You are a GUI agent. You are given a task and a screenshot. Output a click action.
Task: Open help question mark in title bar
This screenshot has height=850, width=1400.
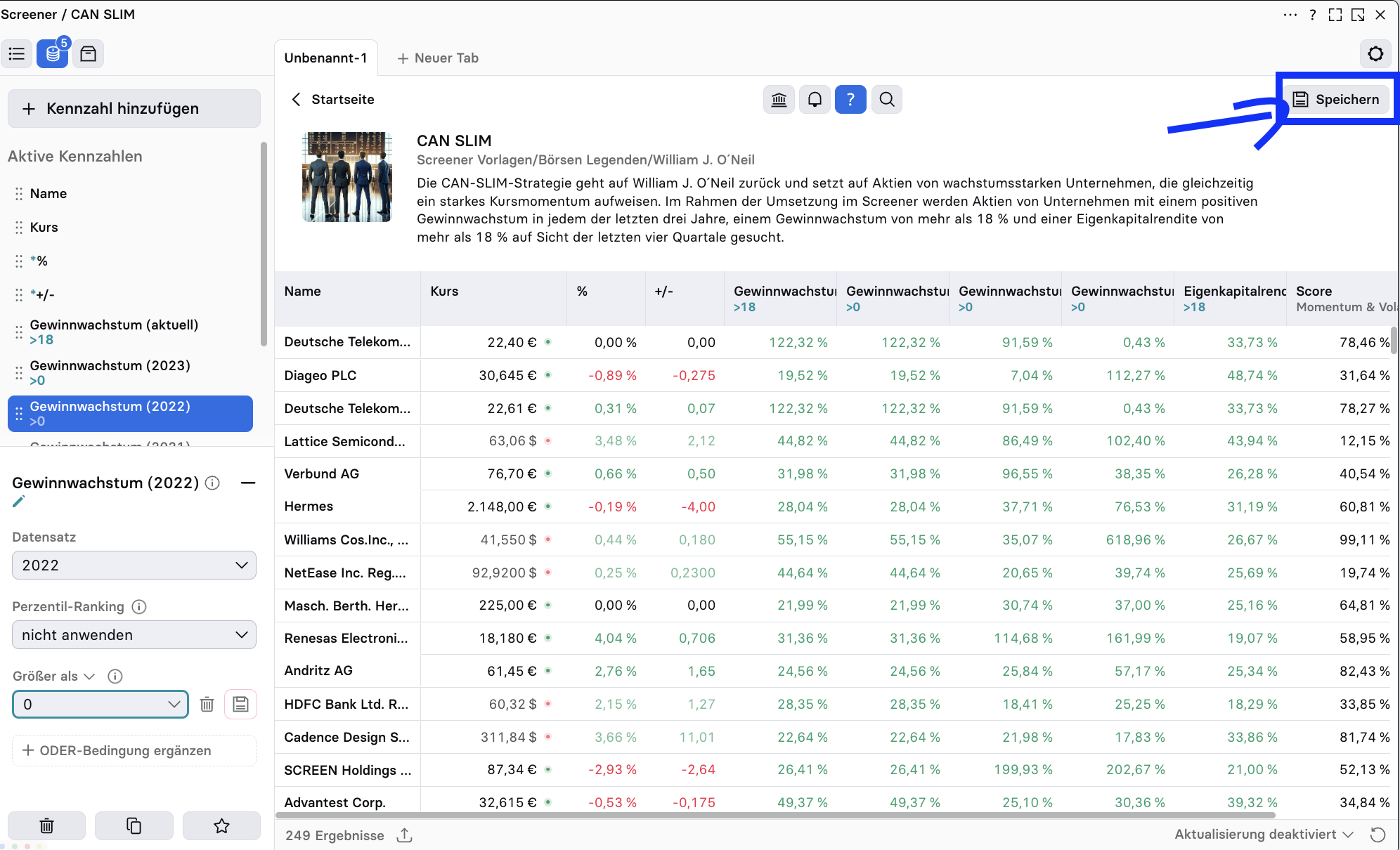pyautogui.click(x=1313, y=15)
